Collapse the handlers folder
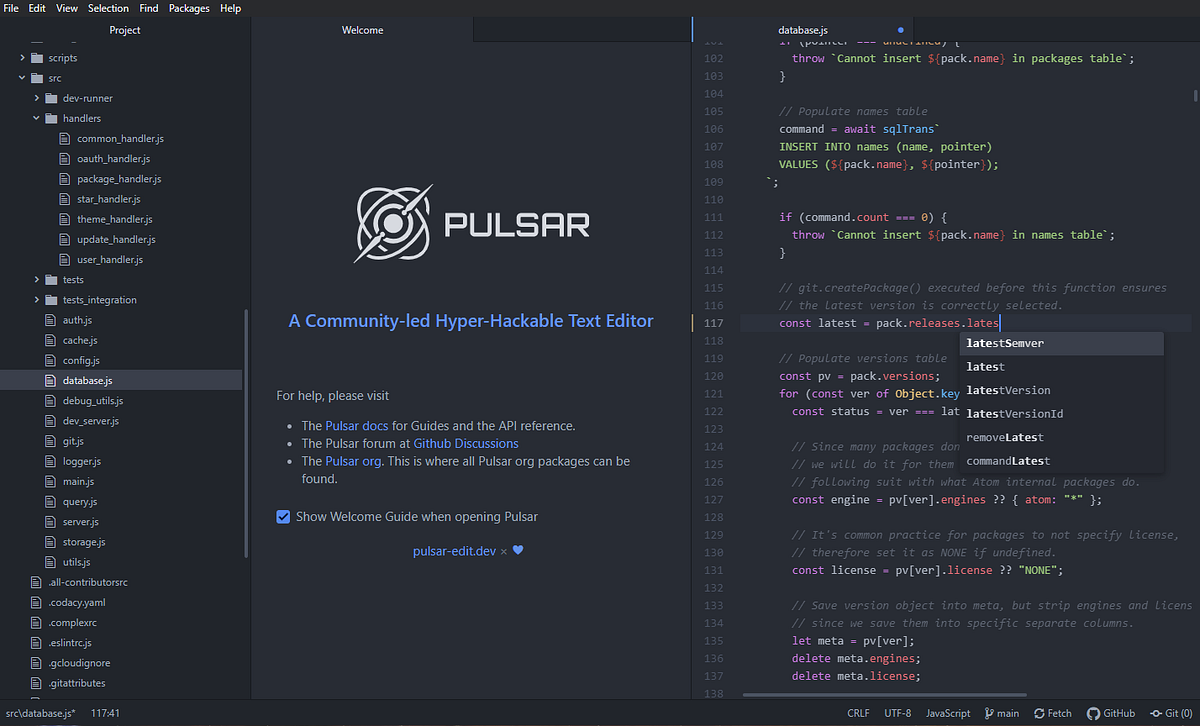This screenshot has height=726, width=1200. click(x=36, y=118)
